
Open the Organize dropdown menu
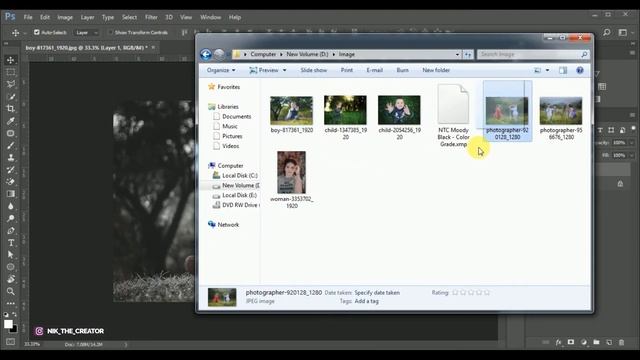tap(221, 70)
